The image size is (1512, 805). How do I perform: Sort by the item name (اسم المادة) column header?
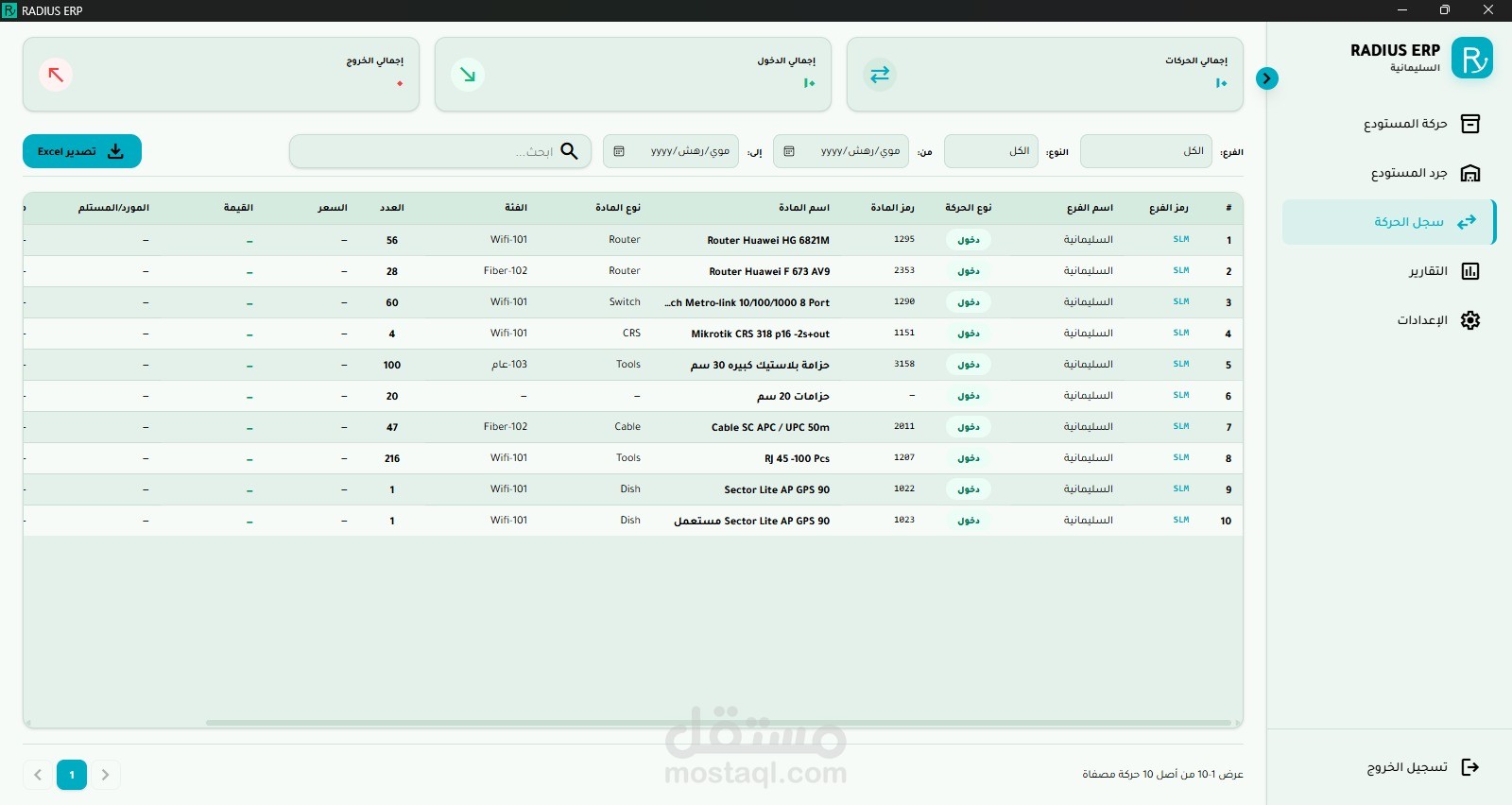[x=804, y=208]
